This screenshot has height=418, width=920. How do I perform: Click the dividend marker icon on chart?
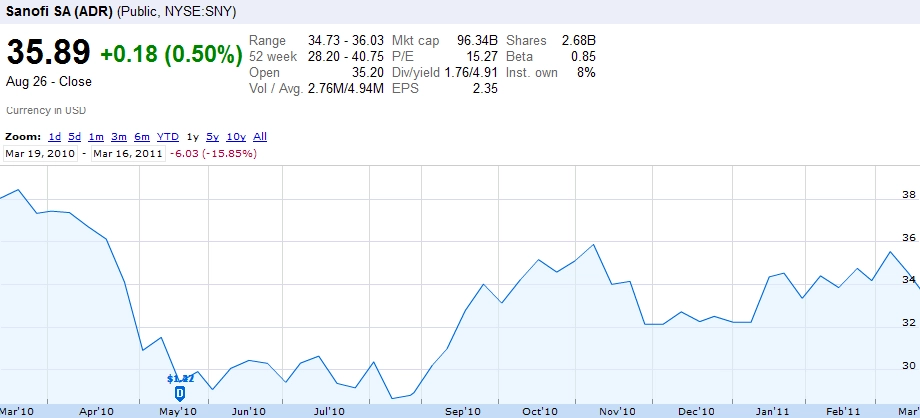[180, 394]
